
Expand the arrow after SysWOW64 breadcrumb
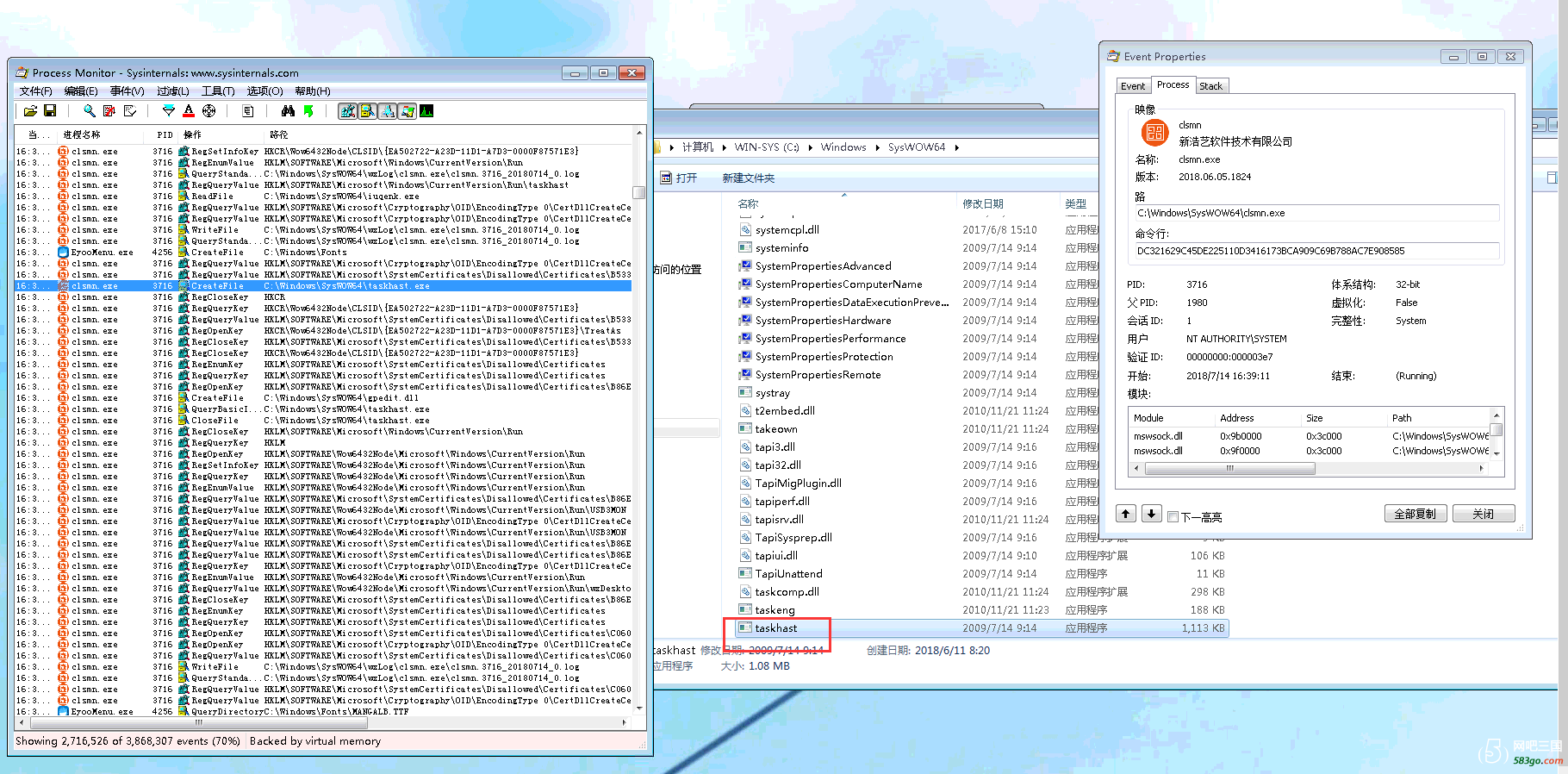pos(956,147)
